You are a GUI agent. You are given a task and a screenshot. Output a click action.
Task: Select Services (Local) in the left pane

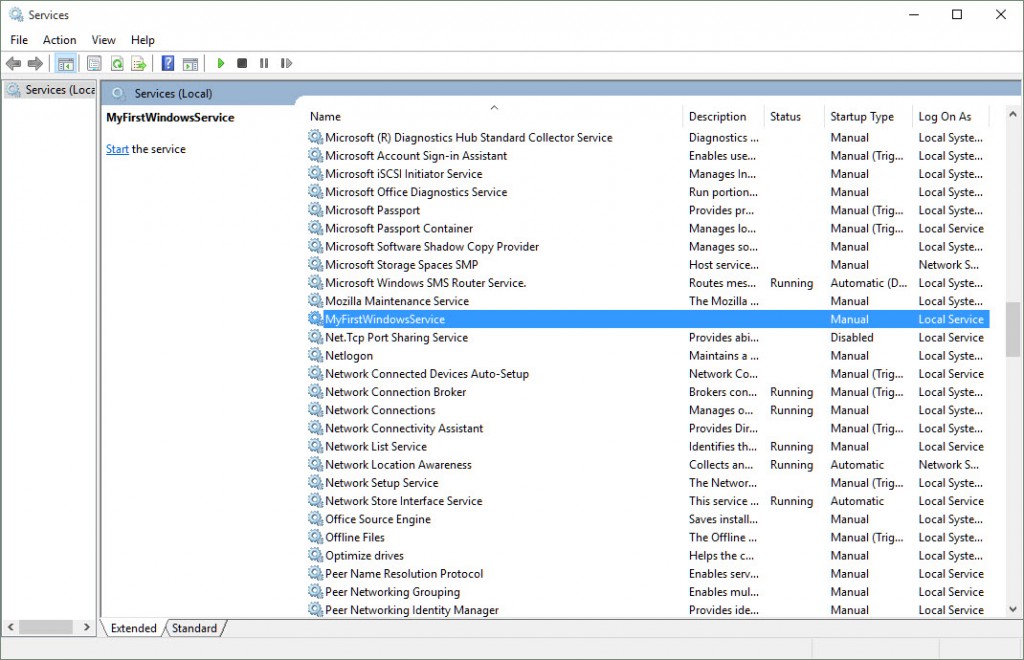48,89
